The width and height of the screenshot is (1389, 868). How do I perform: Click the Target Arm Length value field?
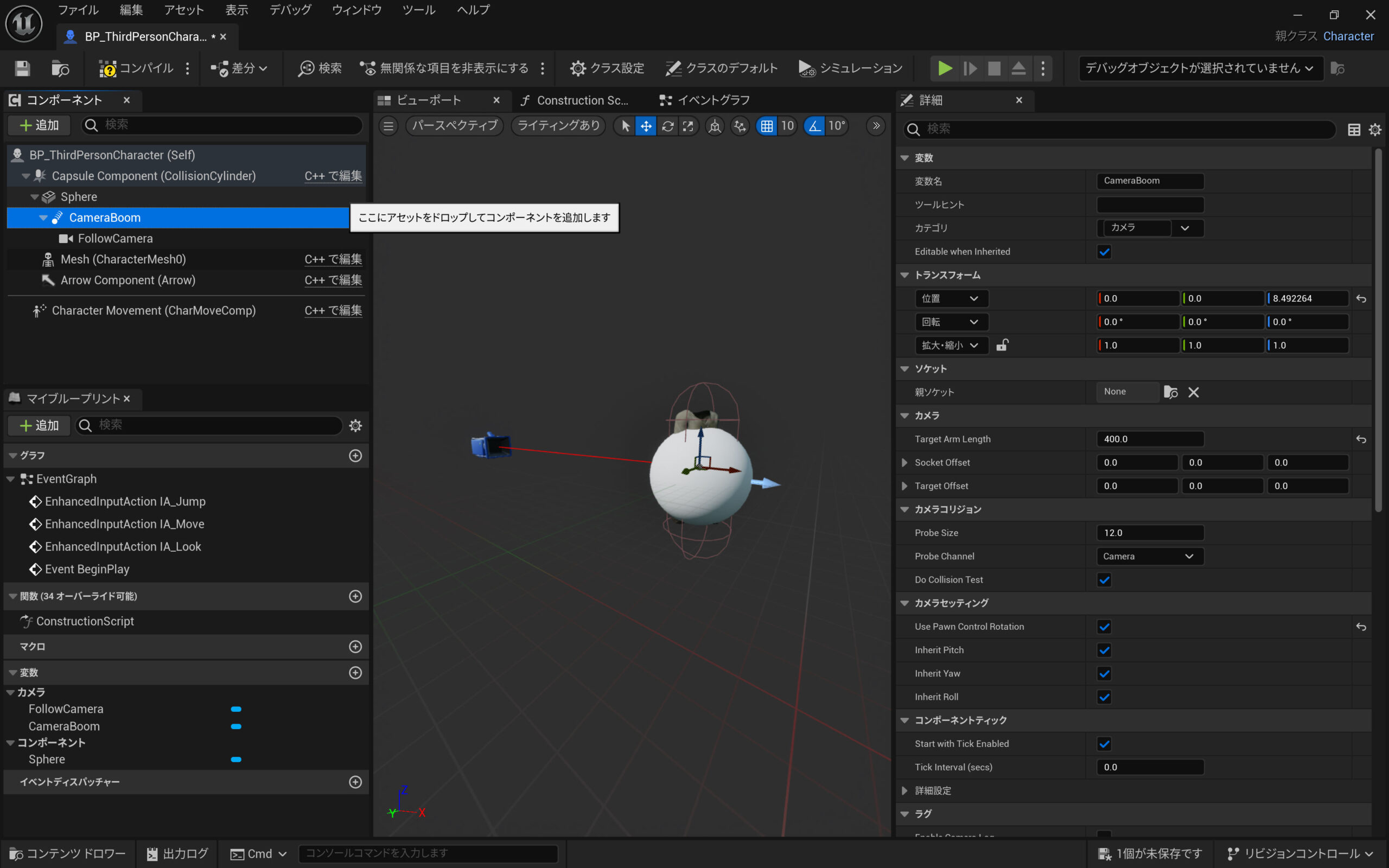1149,439
